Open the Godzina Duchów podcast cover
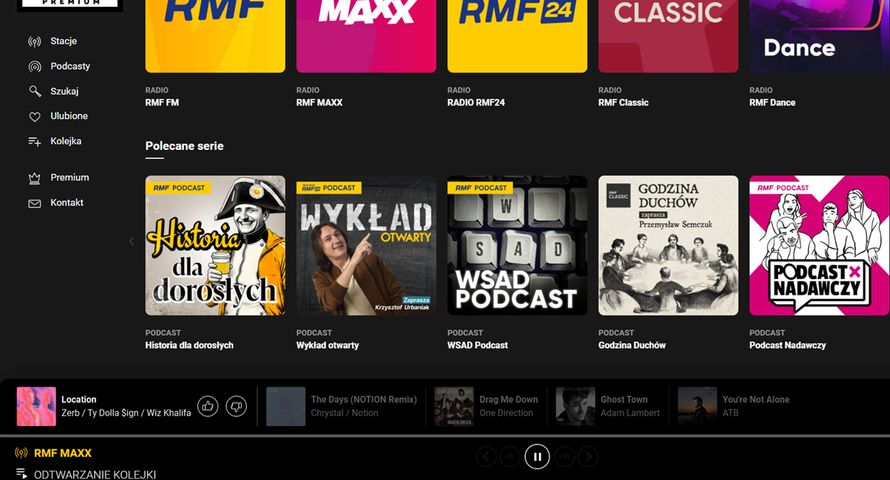The height and width of the screenshot is (480, 890). tap(668, 245)
